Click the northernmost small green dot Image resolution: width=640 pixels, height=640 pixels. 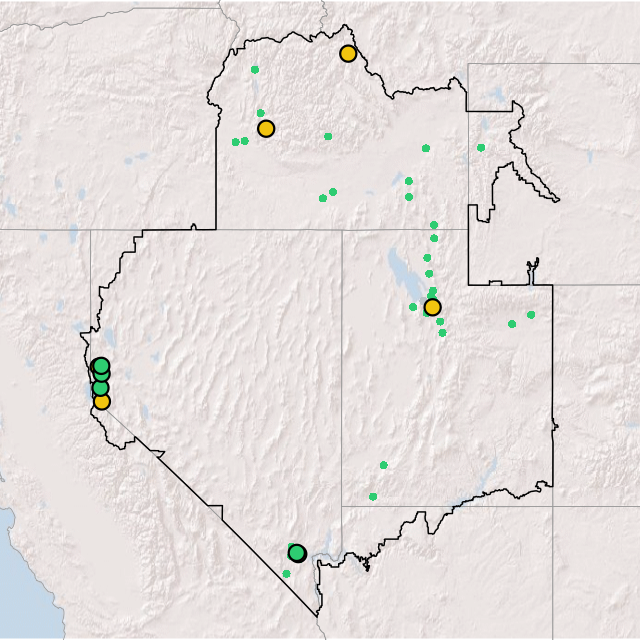pyautogui.click(x=255, y=70)
